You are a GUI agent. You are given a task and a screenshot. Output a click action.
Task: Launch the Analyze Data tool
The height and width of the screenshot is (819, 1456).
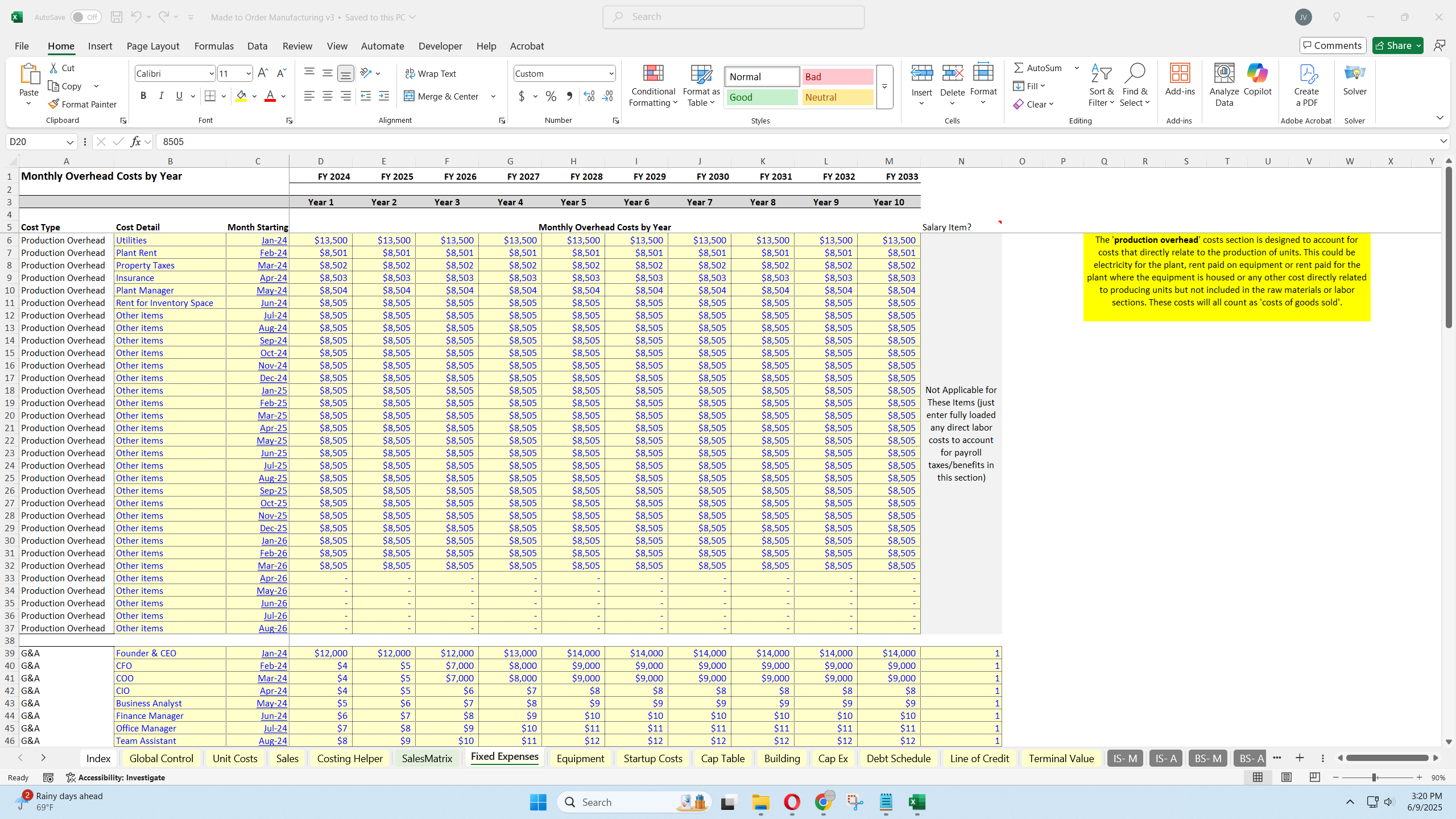pos(1223,84)
